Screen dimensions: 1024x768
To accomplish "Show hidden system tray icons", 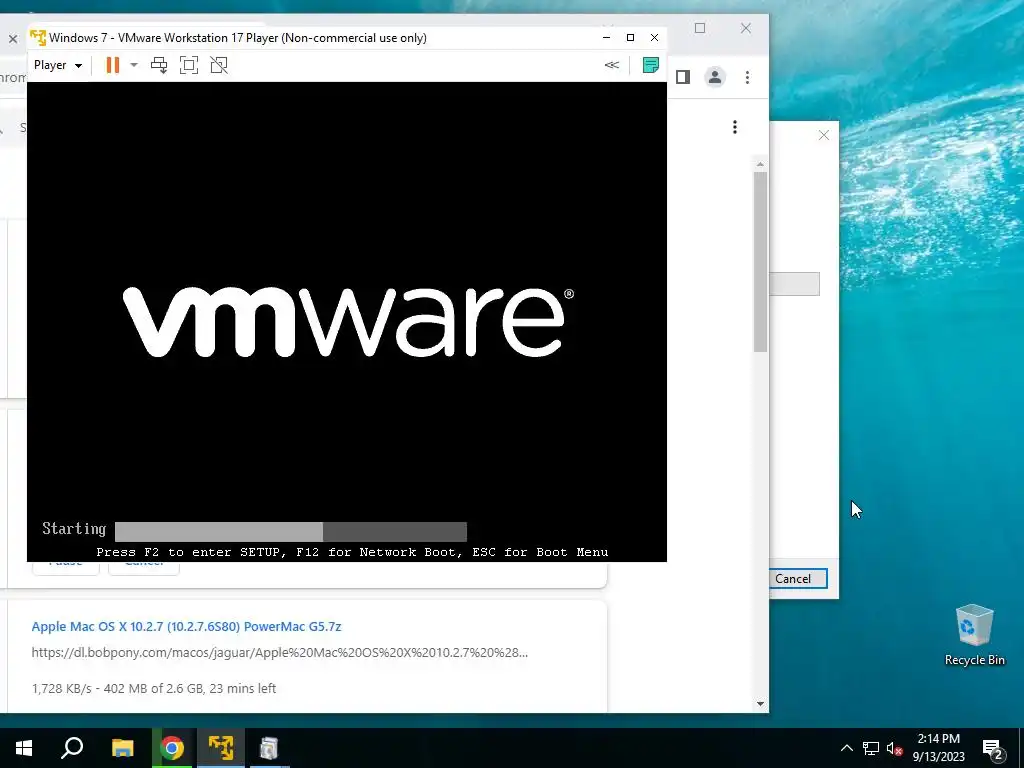I will pos(846,748).
